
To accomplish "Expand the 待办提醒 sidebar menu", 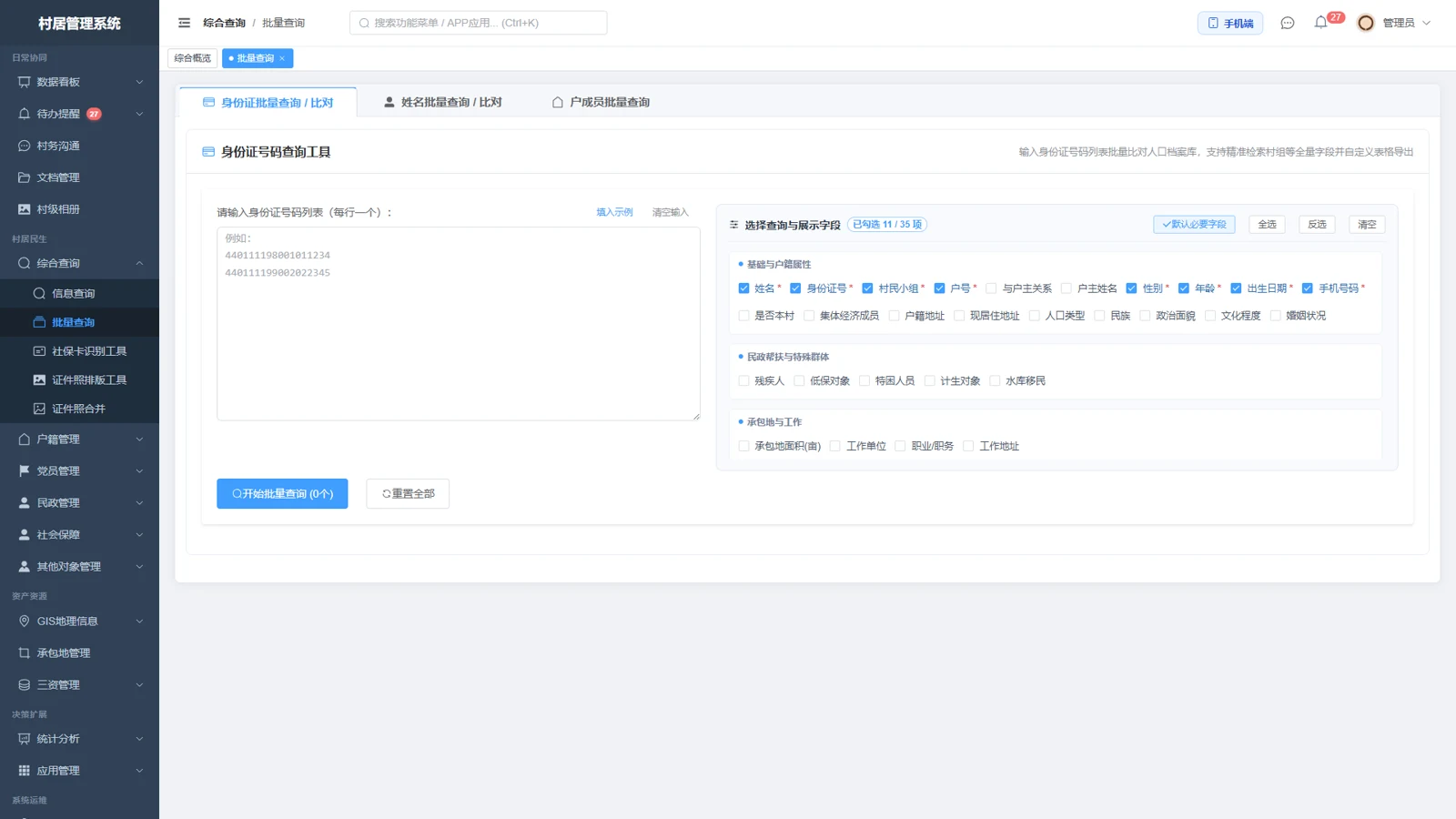I will pos(79,114).
